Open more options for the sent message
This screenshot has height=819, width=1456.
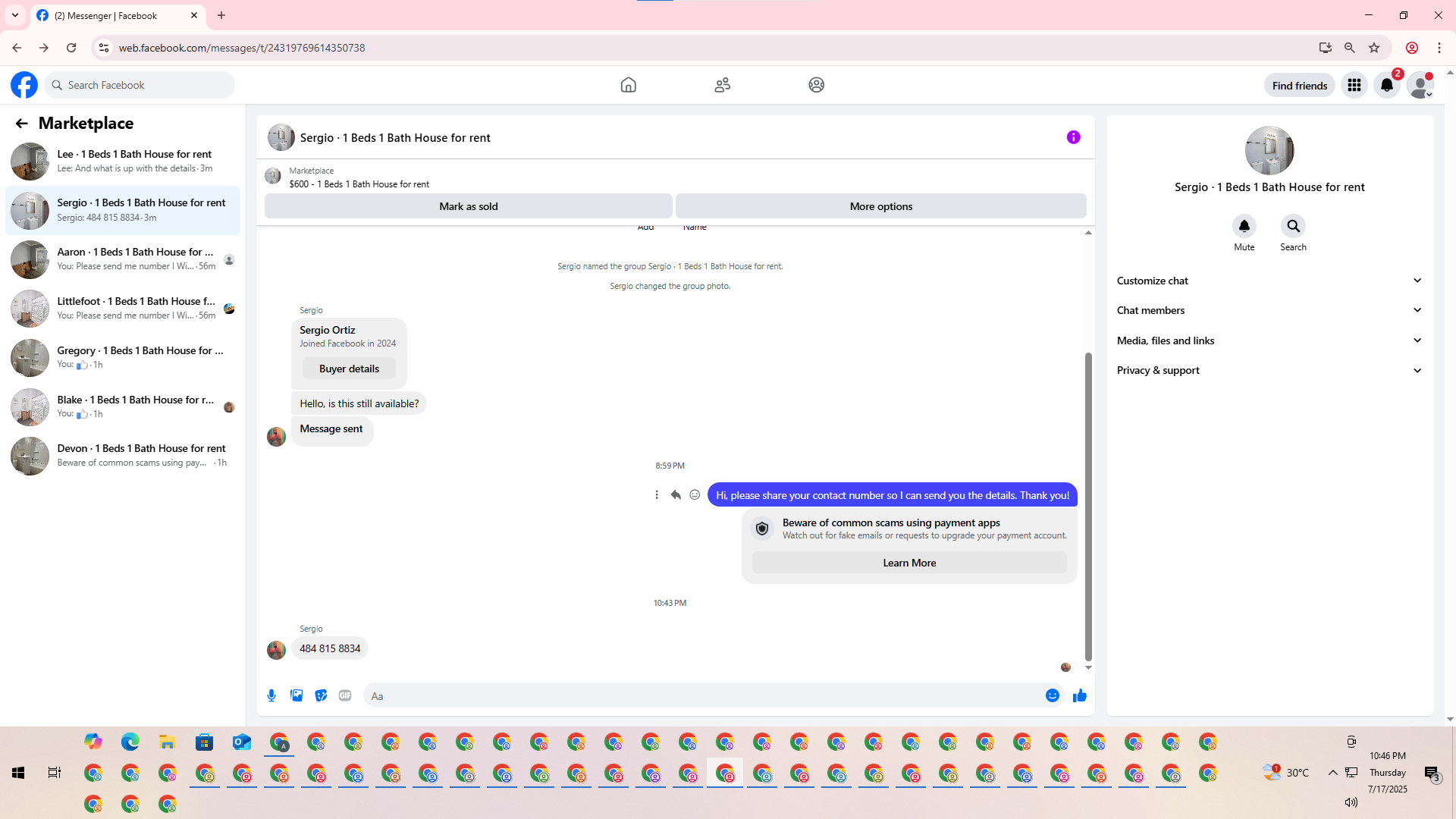[x=657, y=495]
